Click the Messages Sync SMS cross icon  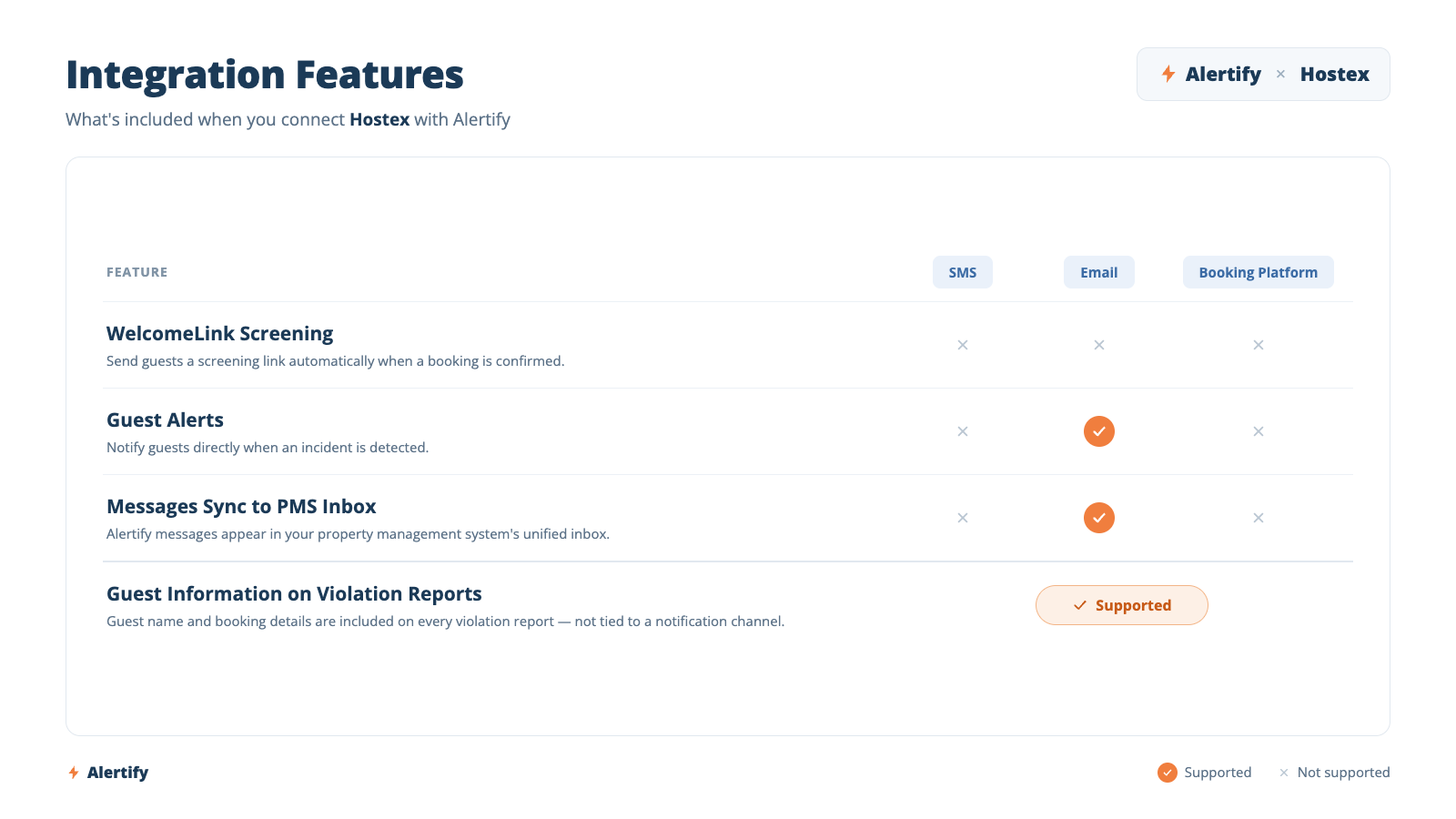point(963,518)
